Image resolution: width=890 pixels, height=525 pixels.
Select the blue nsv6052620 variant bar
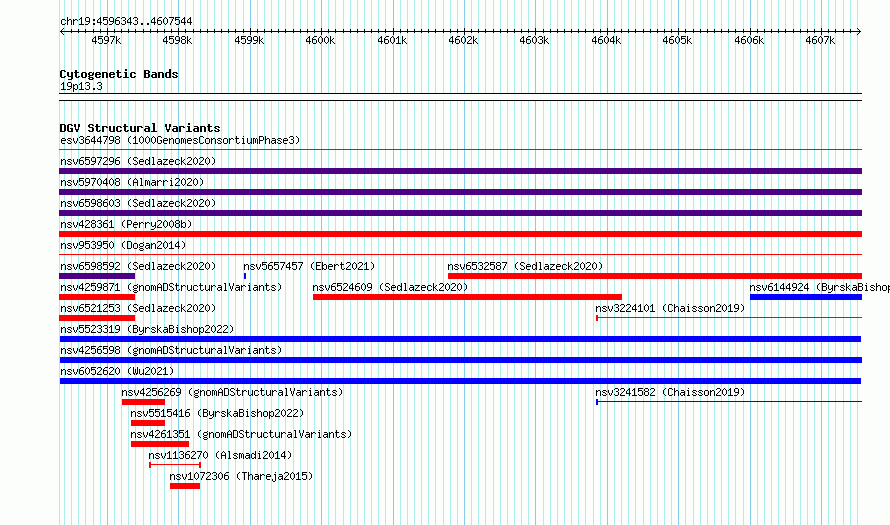460,381
